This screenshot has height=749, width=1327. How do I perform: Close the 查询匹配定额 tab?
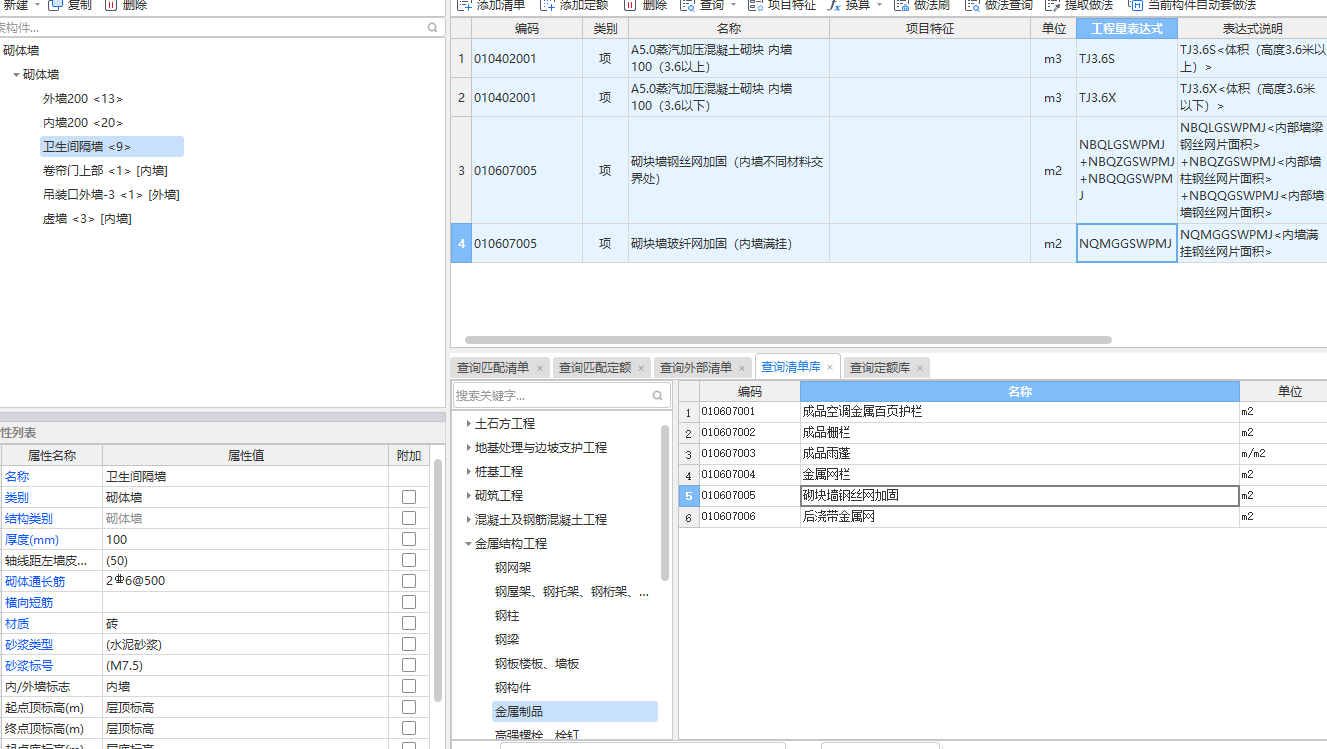tap(641, 368)
